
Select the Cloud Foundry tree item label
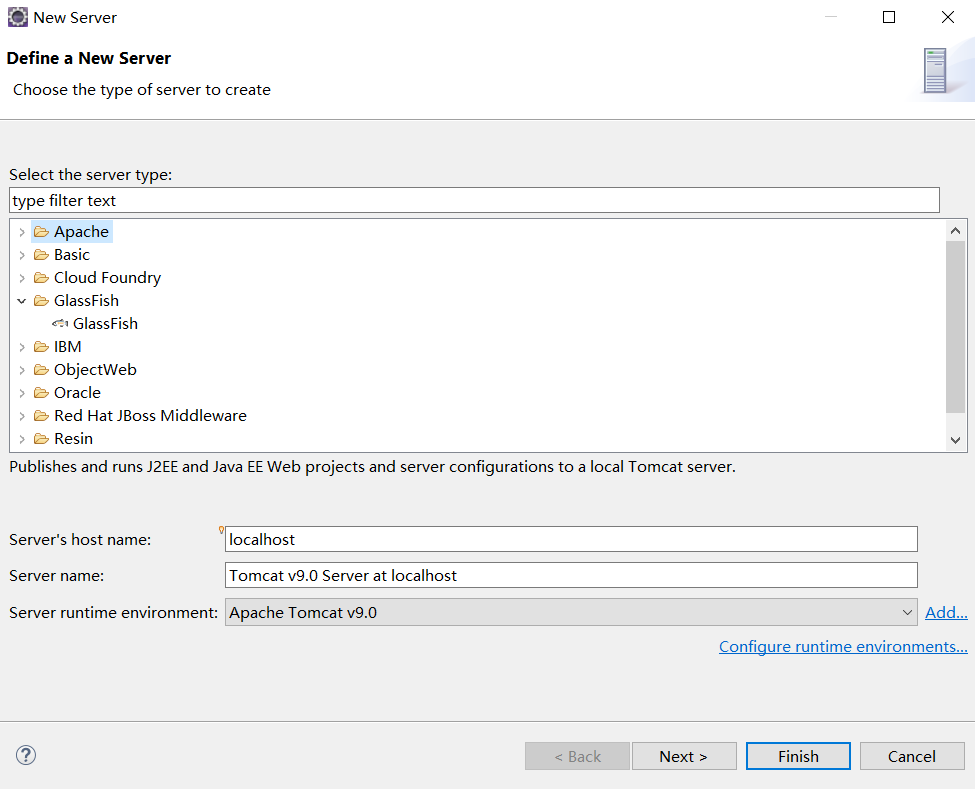click(x=108, y=278)
